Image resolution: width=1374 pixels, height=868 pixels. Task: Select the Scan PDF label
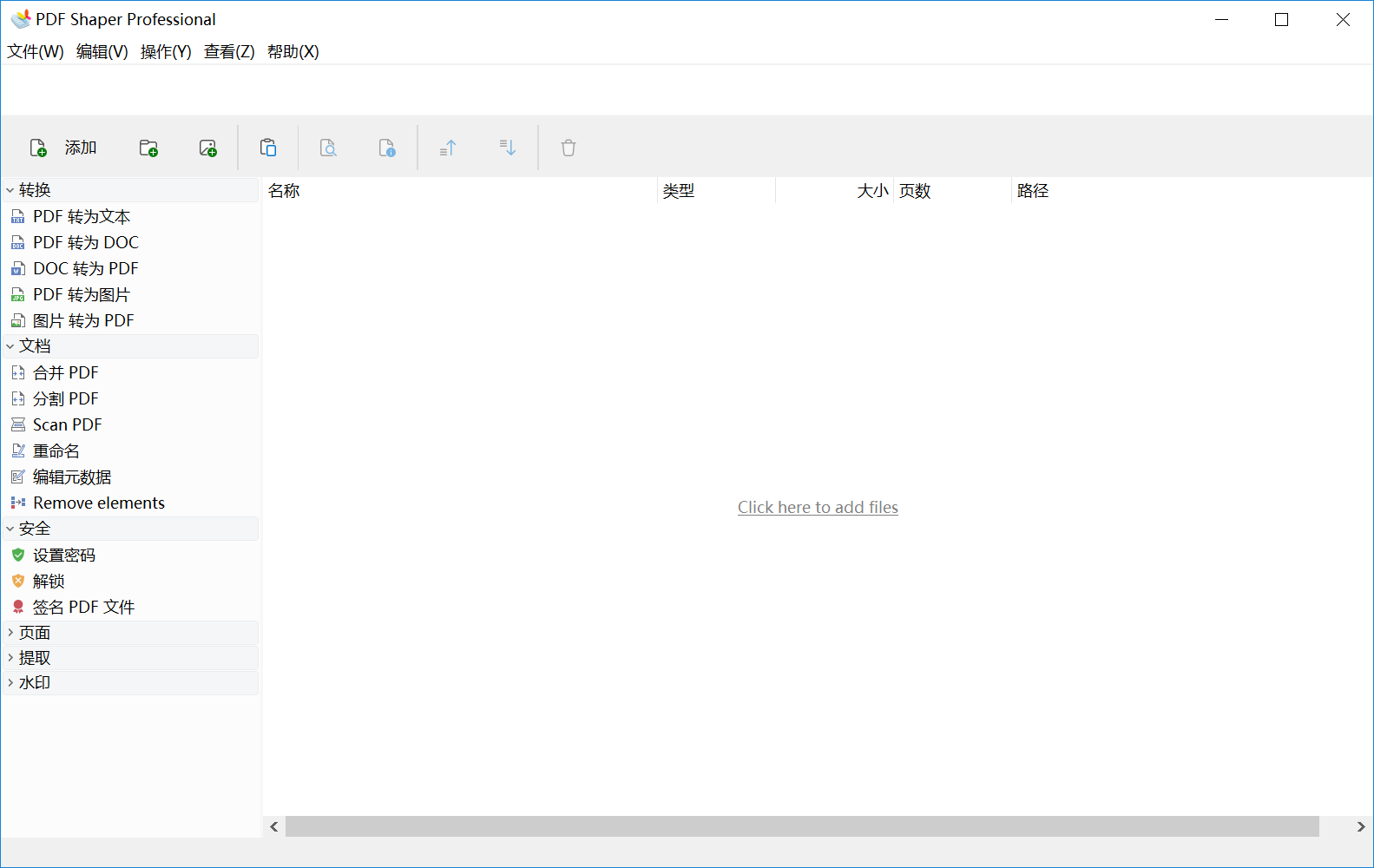pos(68,424)
